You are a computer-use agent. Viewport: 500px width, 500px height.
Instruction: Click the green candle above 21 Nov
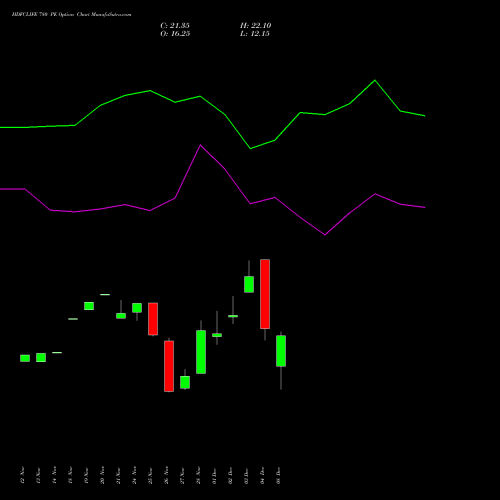[x=121, y=316]
